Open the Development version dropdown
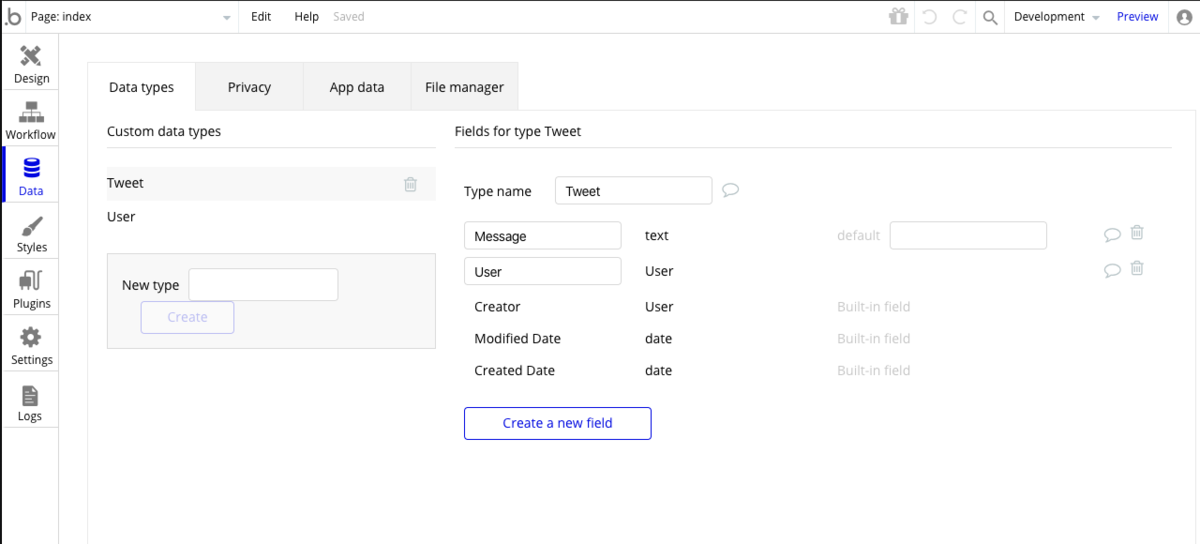The width and height of the screenshot is (1200, 544). [1056, 17]
